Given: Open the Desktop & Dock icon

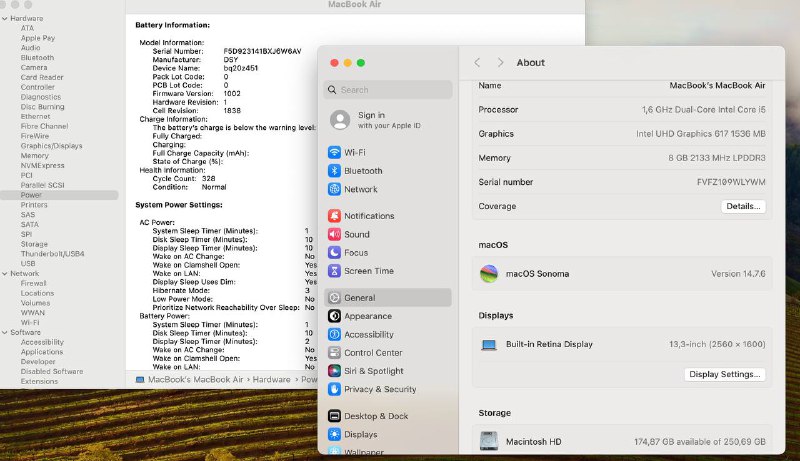Looking at the screenshot, I should (x=334, y=416).
